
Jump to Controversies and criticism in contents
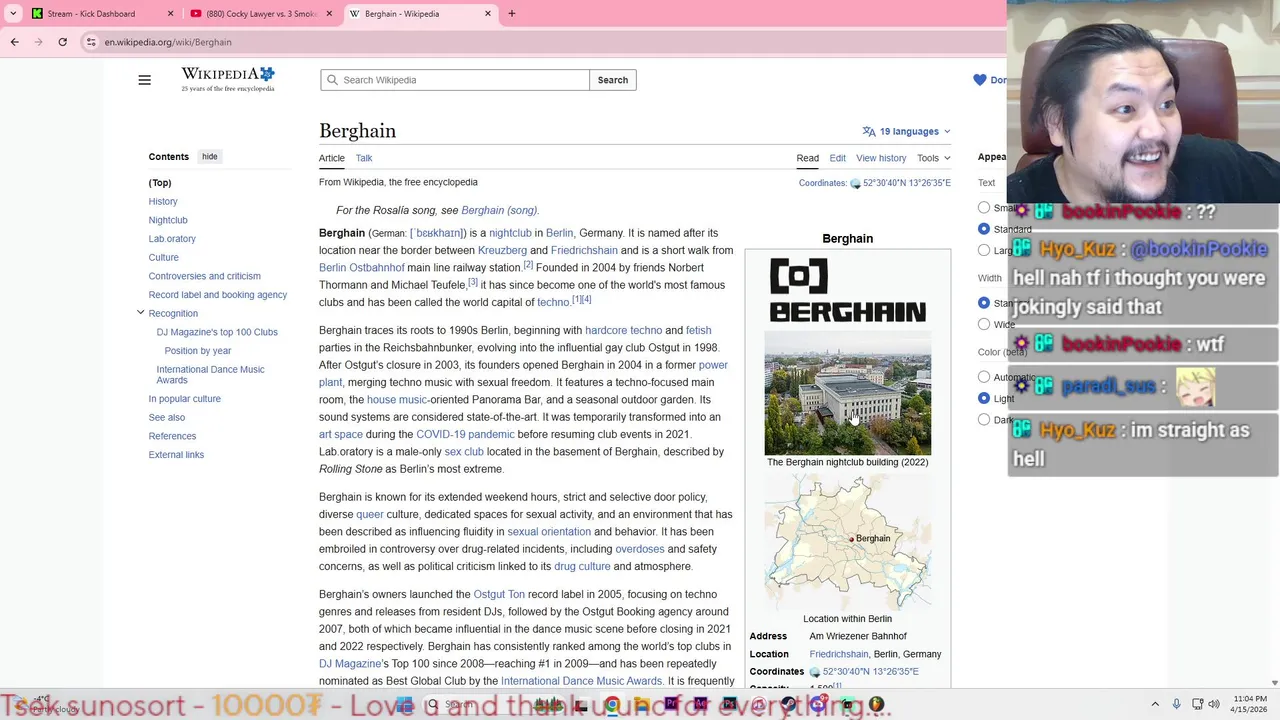(x=205, y=276)
